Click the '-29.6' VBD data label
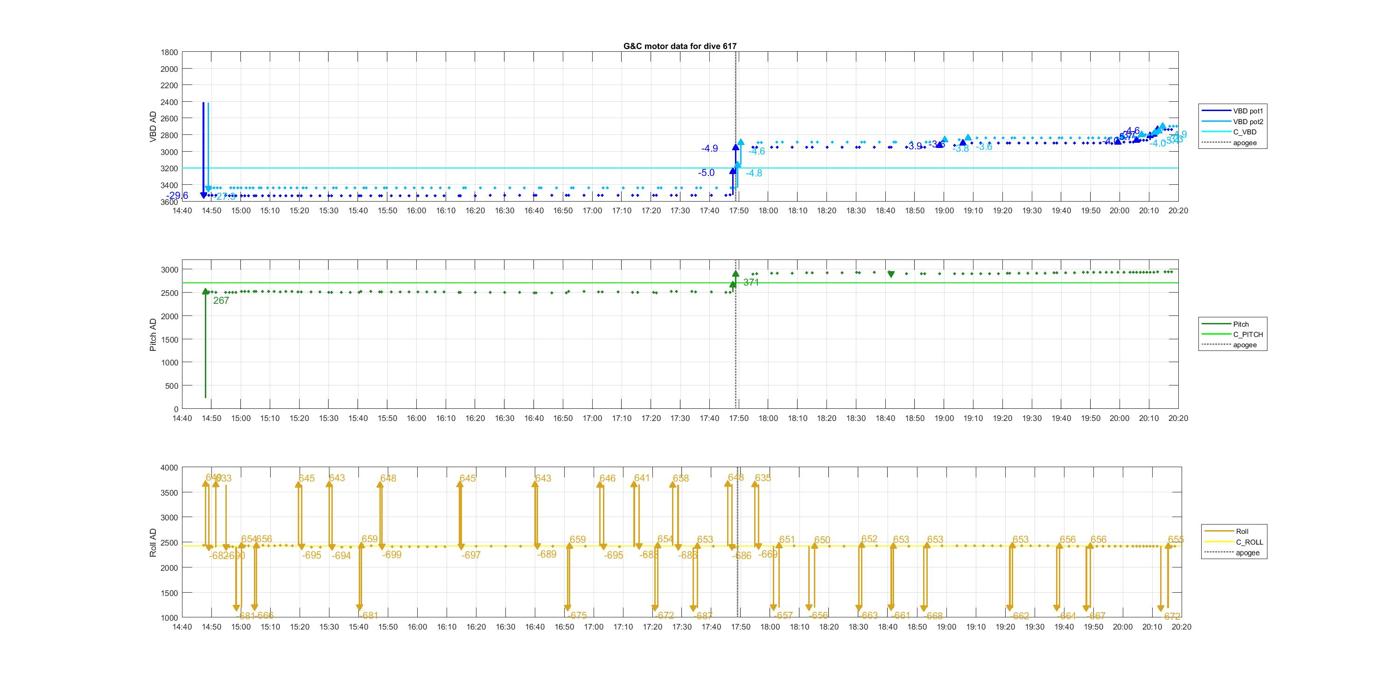Image resolution: width=1400 pixels, height=693 pixels. click(177, 196)
